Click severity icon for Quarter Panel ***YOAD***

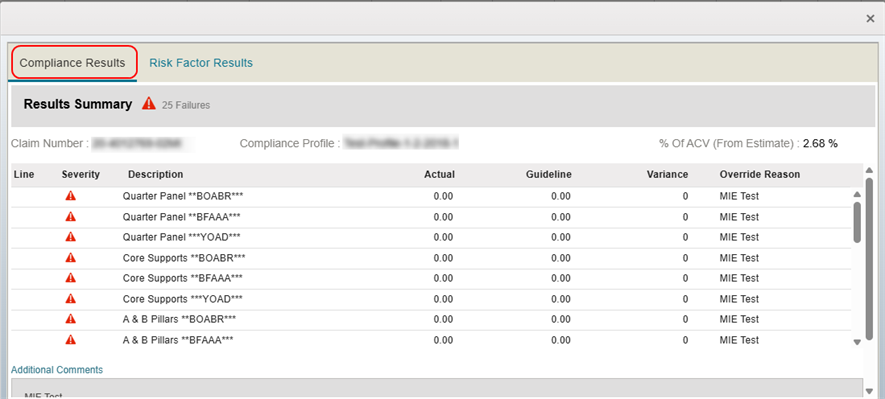tap(71, 236)
